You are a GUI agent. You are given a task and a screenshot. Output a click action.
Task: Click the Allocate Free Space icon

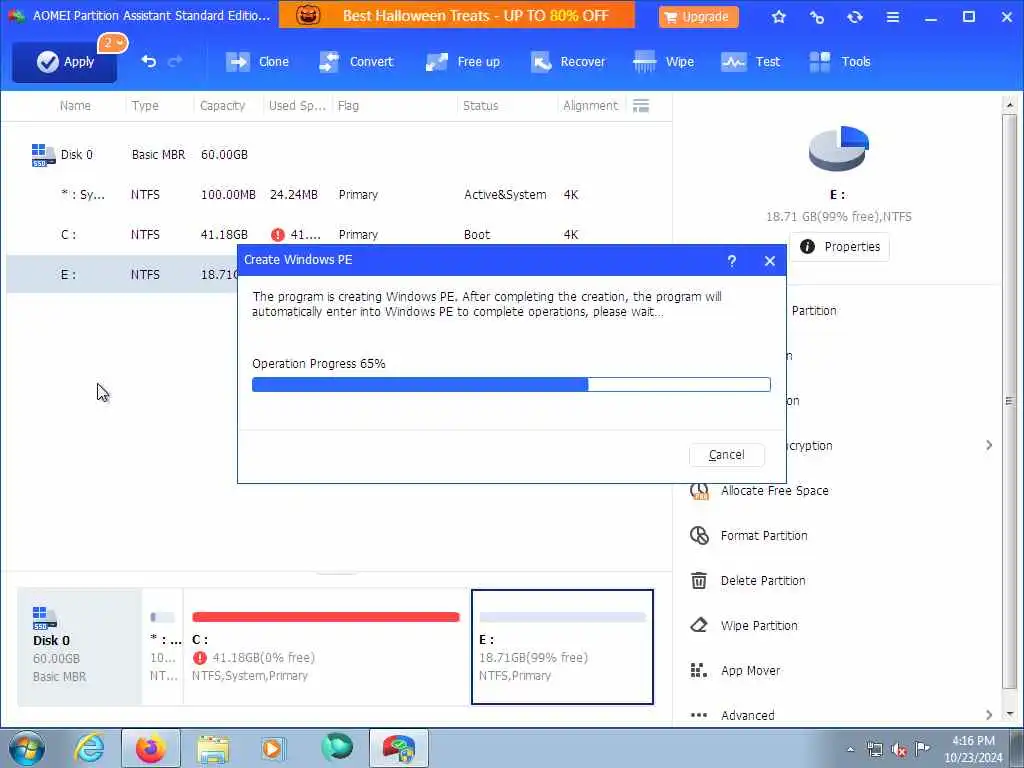coord(699,491)
